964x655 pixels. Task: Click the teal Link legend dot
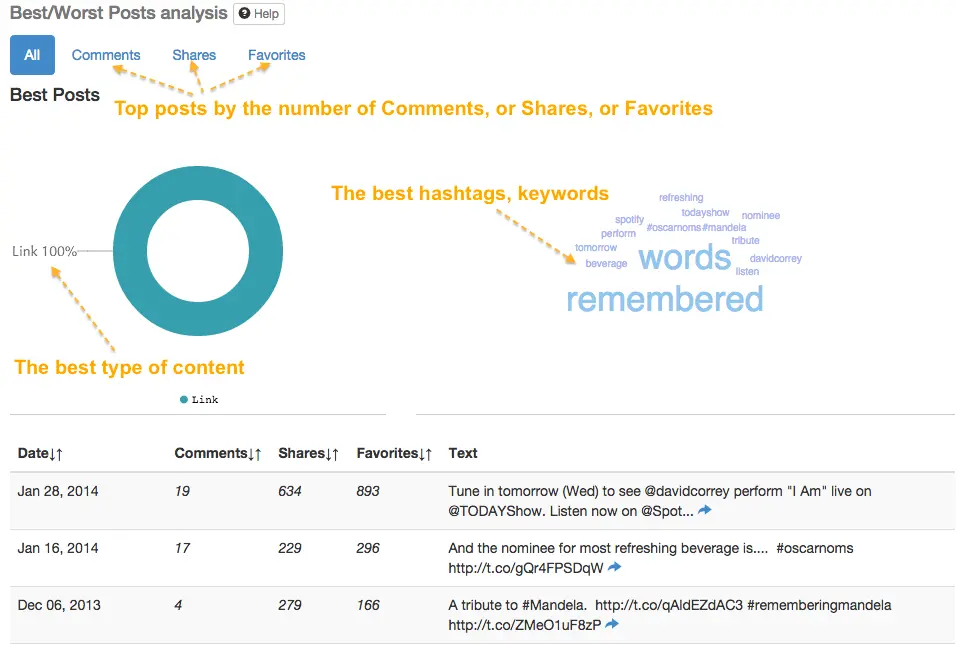tap(184, 400)
